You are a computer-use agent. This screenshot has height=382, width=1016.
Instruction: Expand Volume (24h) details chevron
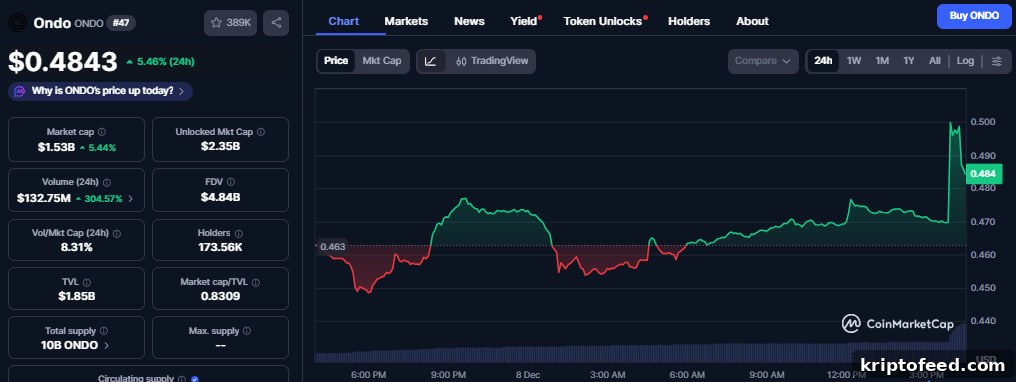[x=131, y=199]
